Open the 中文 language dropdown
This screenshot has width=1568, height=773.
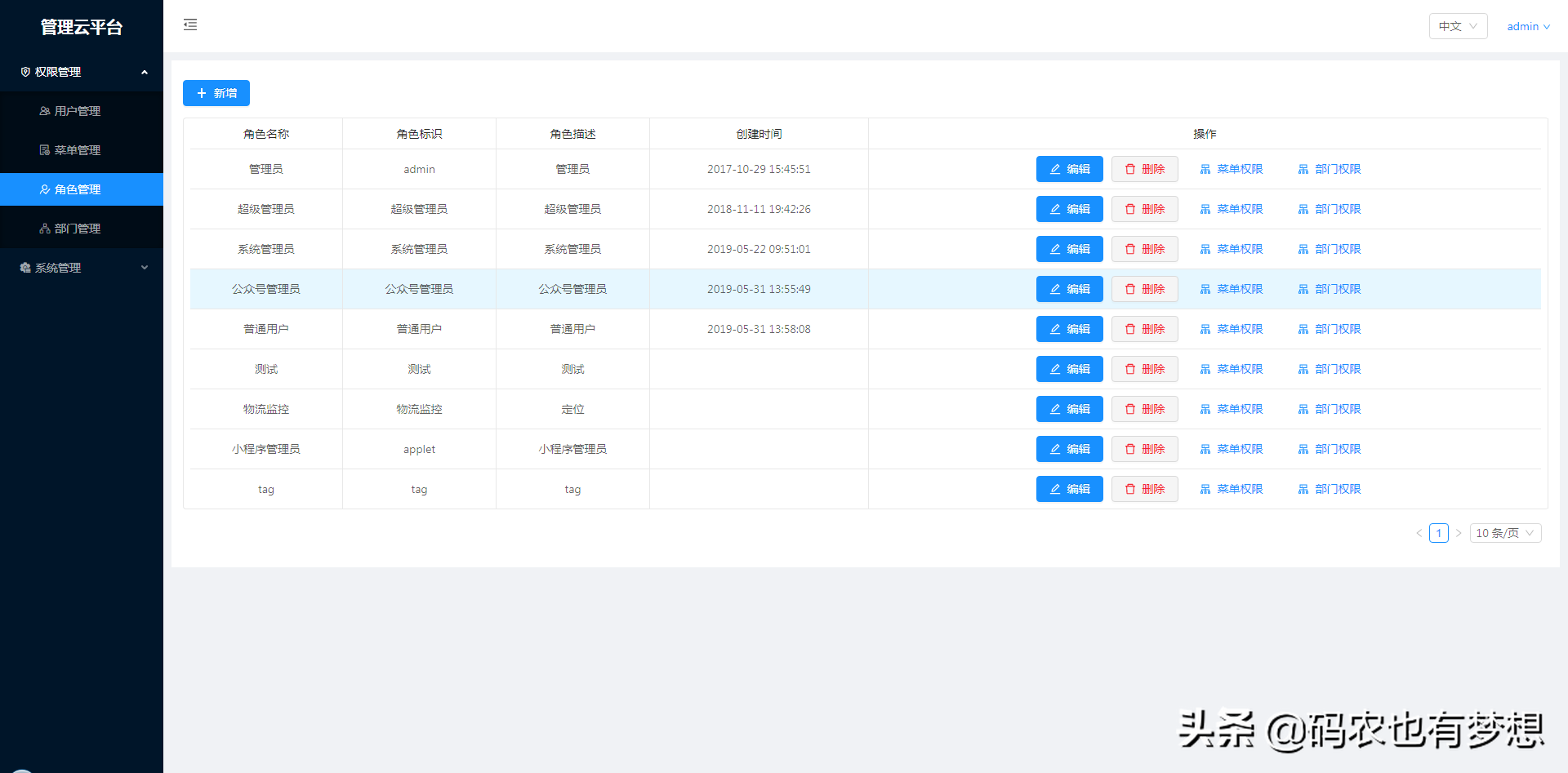pos(1458,26)
